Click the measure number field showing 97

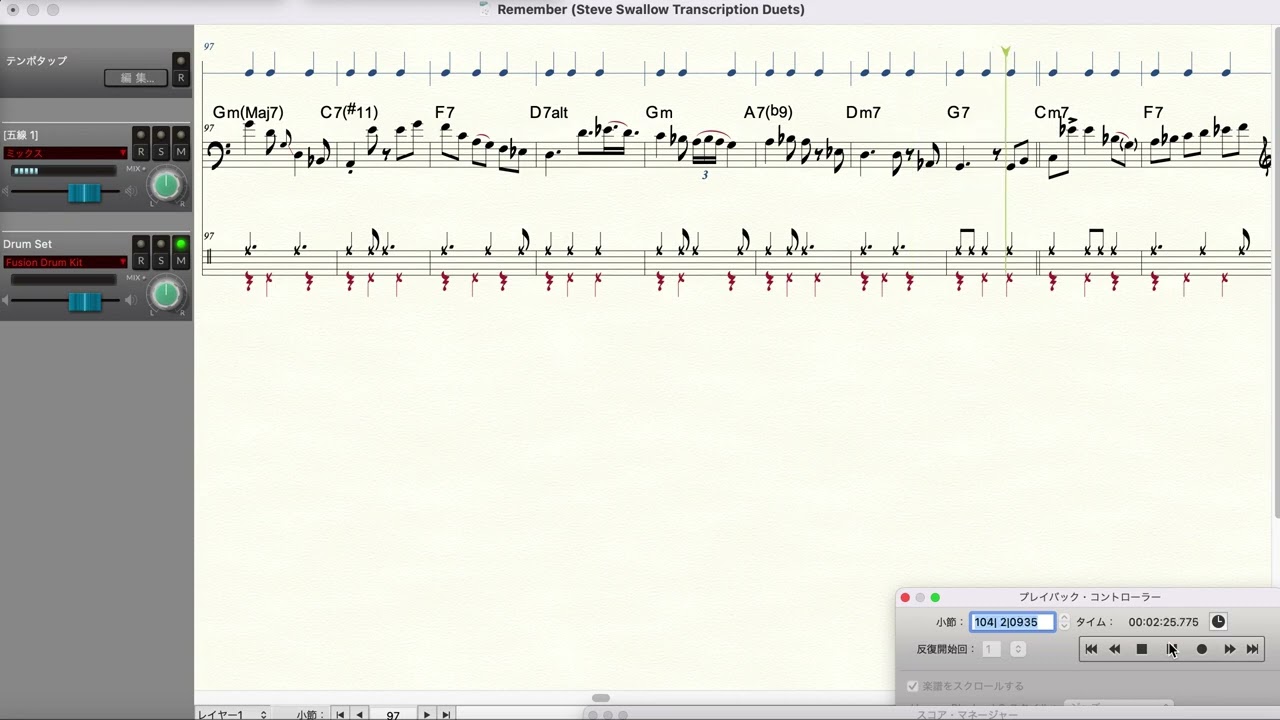coord(393,714)
